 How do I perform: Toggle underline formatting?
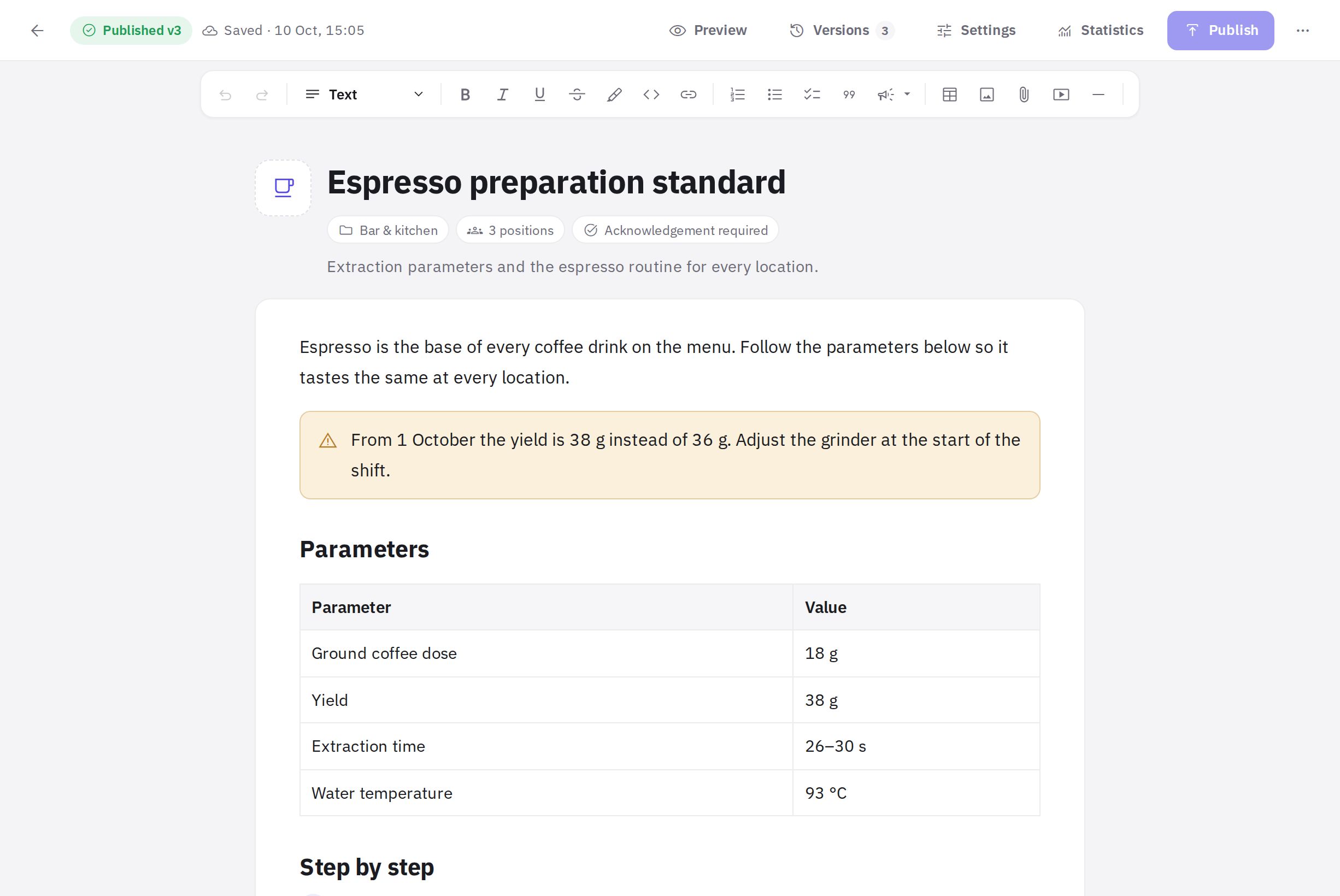tap(539, 95)
